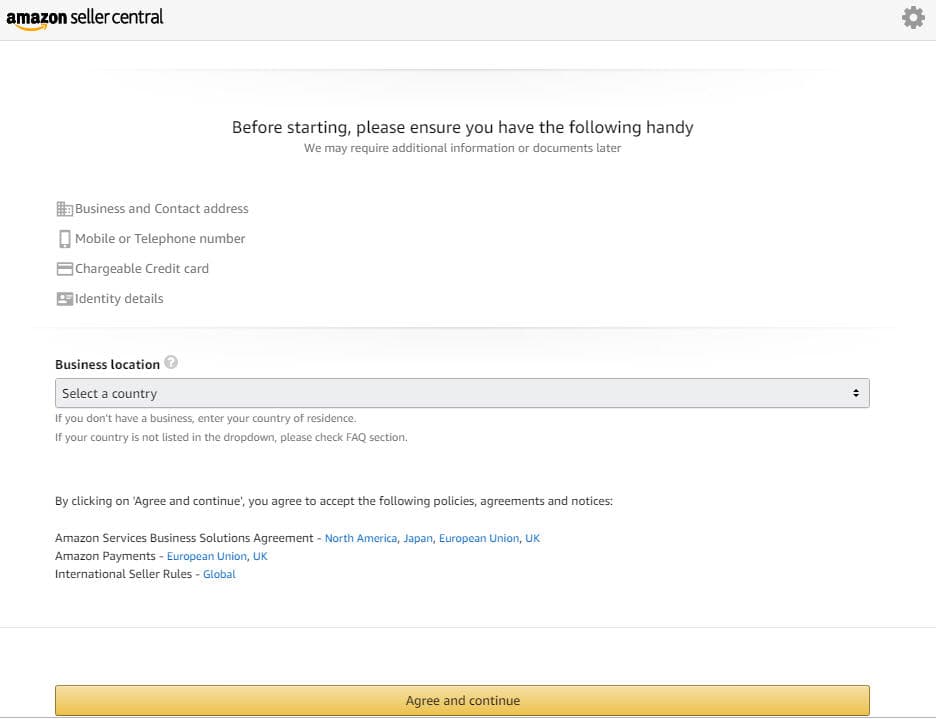Screen dimensions: 936x719
Task: Click the 'Before starting, please ensure' heading
Action: (463, 127)
